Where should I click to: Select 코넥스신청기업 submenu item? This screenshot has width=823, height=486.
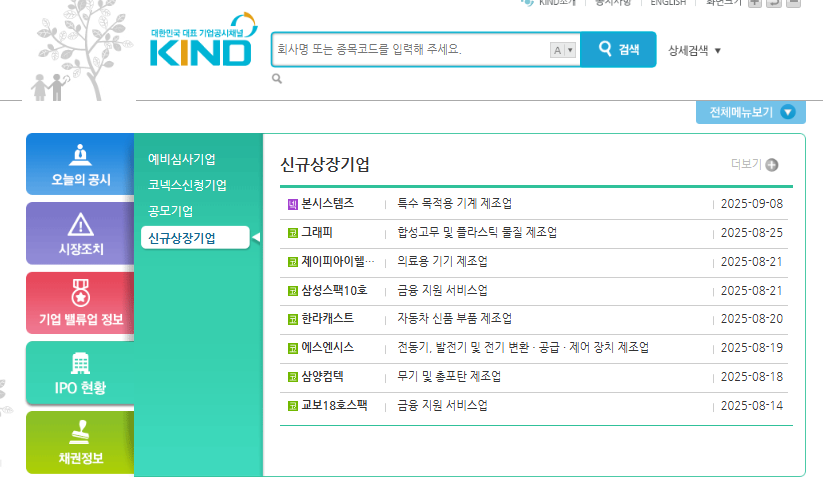[x=187, y=185]
